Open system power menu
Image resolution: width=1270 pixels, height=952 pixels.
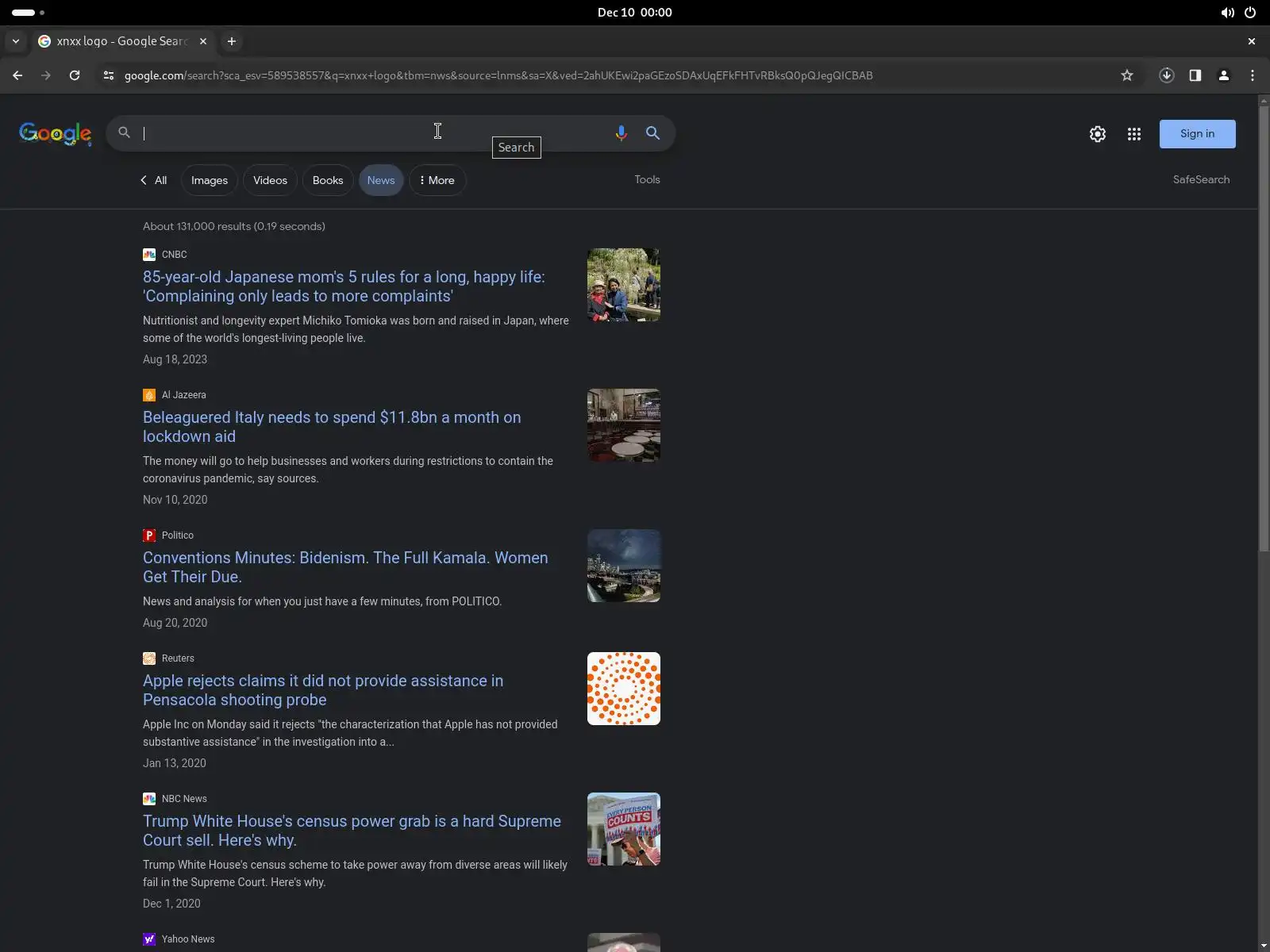click(x=1250, y=13)
